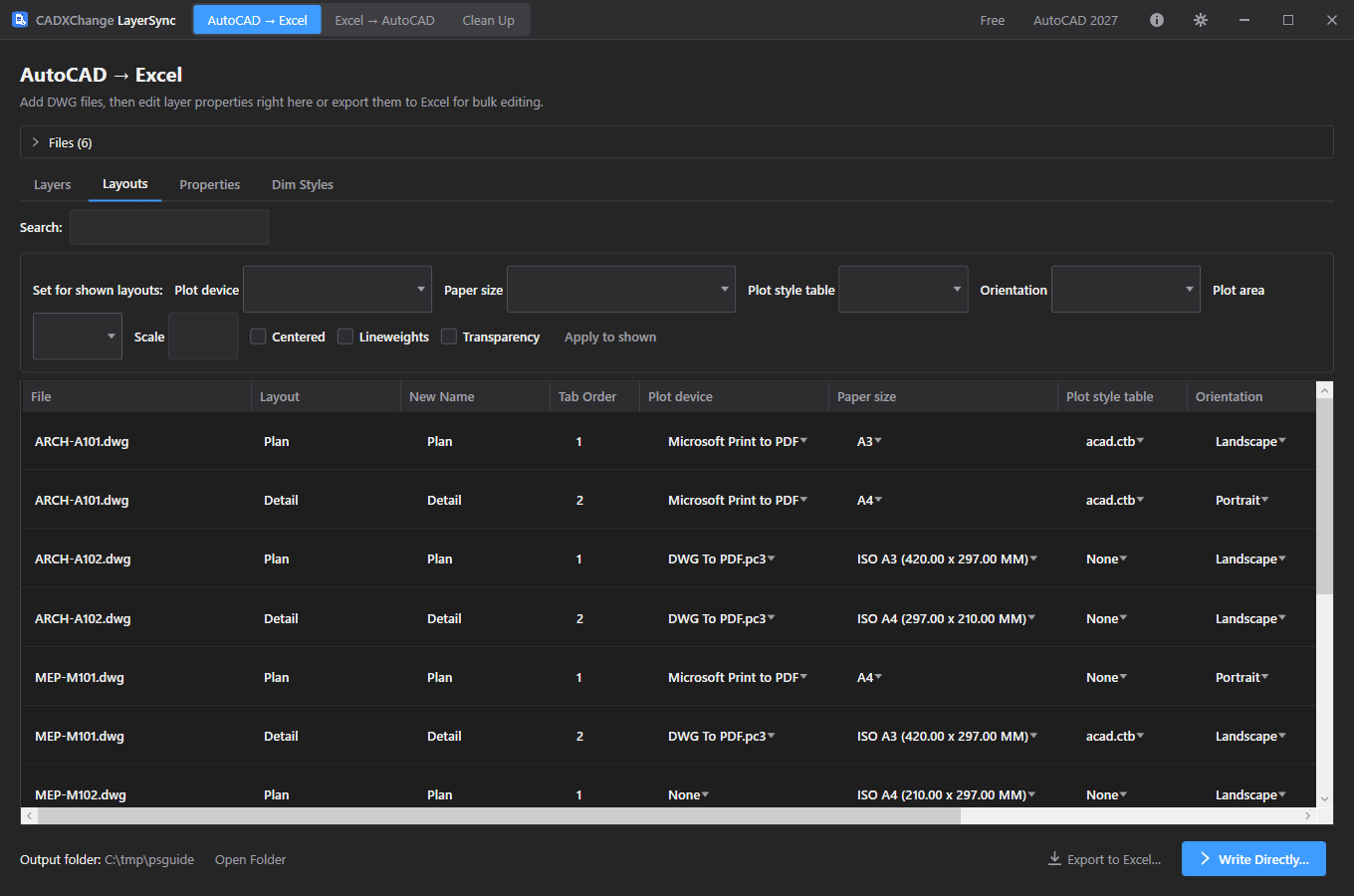Open the Plot style table bulk dropdown
The width and height of the screenshot is (1354, 896).
point(903,290)
